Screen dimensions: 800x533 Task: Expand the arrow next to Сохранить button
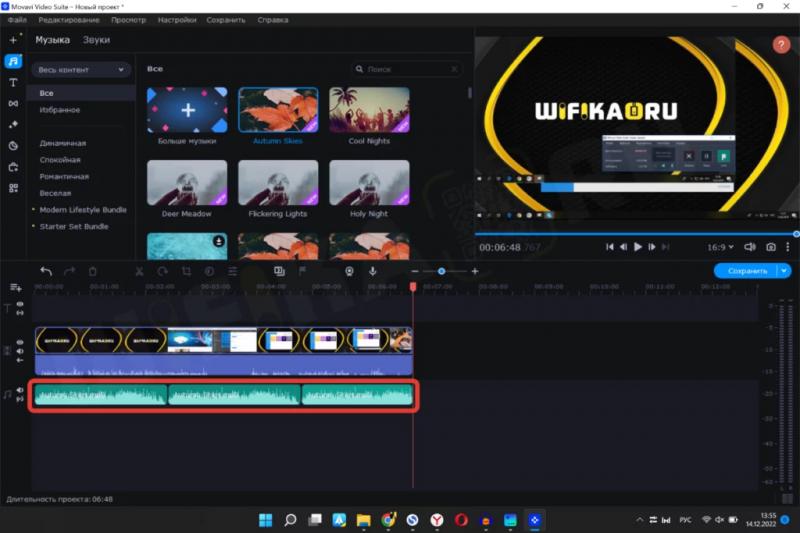pos(783,271)
